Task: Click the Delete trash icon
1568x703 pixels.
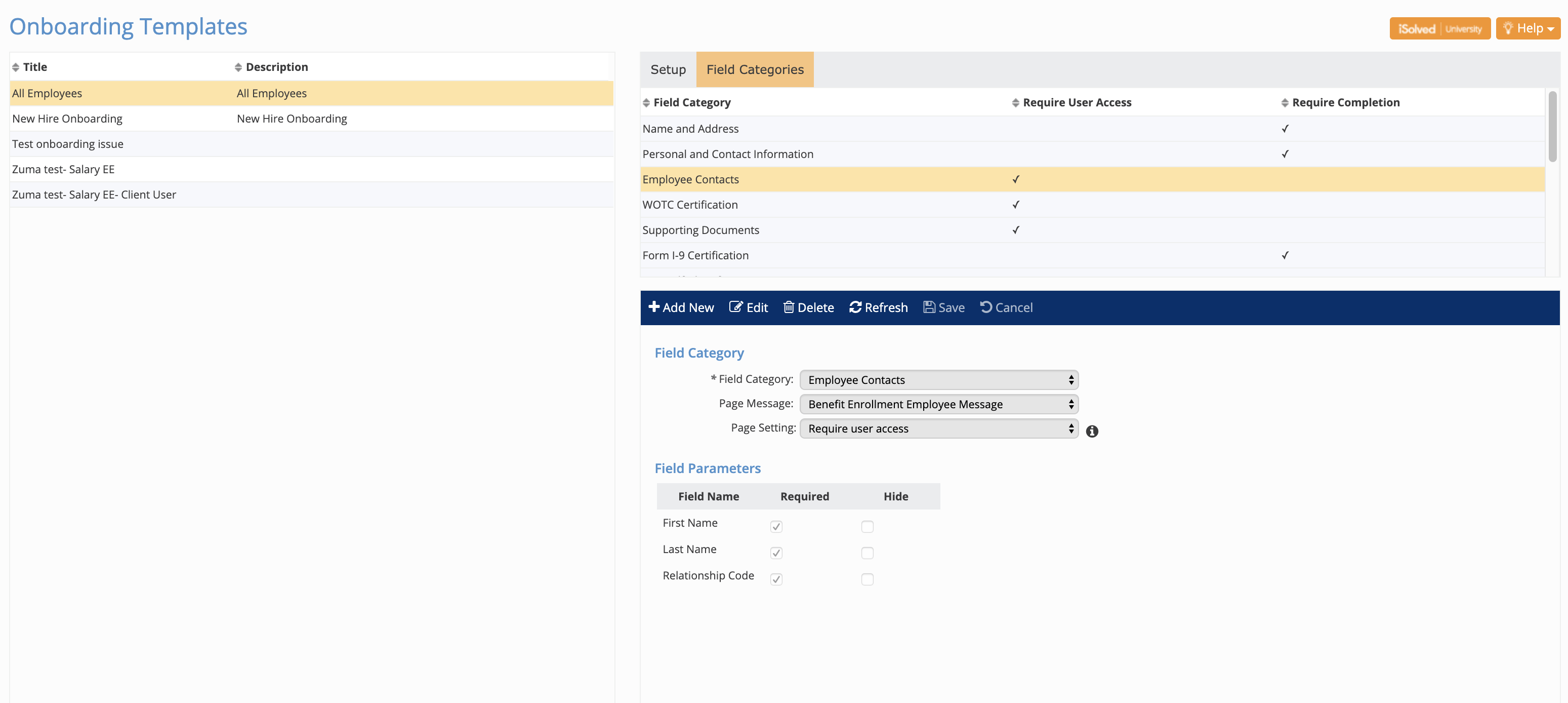Action: point(789,307)
